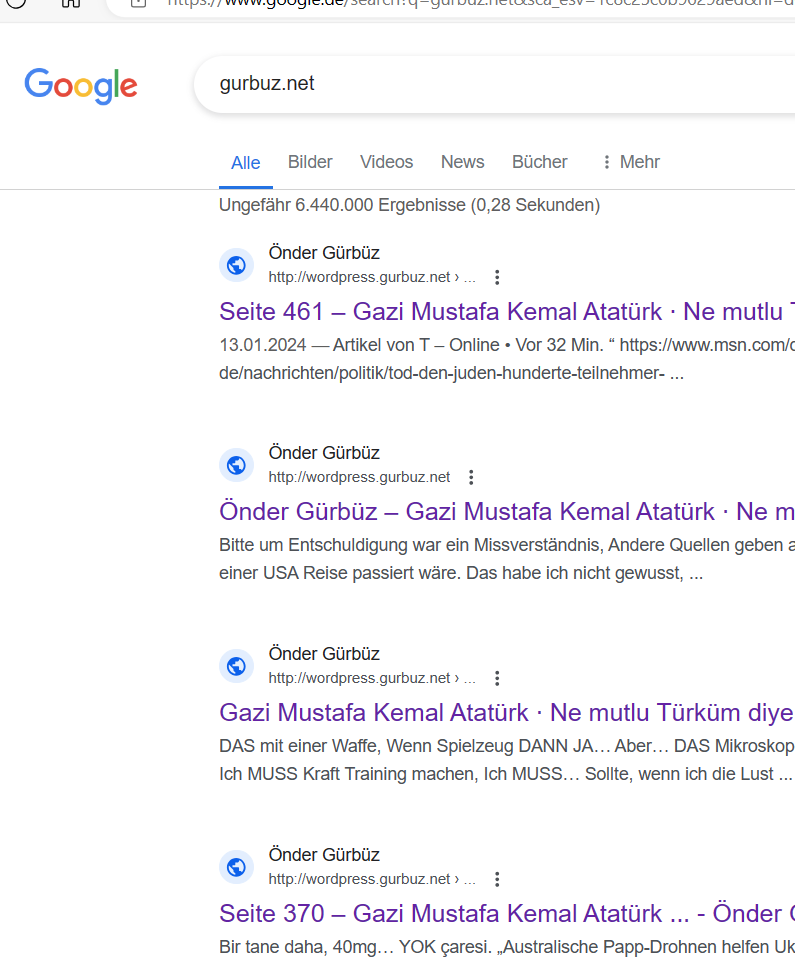
Task: Click the globe favicon of the DAS mit einer Waffe result
Action: [x=237, y=666]
